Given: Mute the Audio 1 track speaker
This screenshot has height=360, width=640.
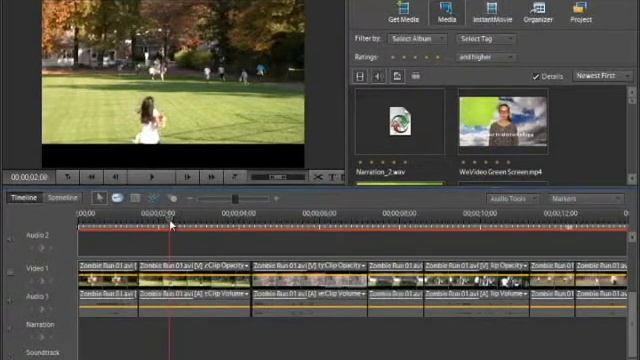Looking at the screenshot, I should pyautogui.click(x=10, y=300).
